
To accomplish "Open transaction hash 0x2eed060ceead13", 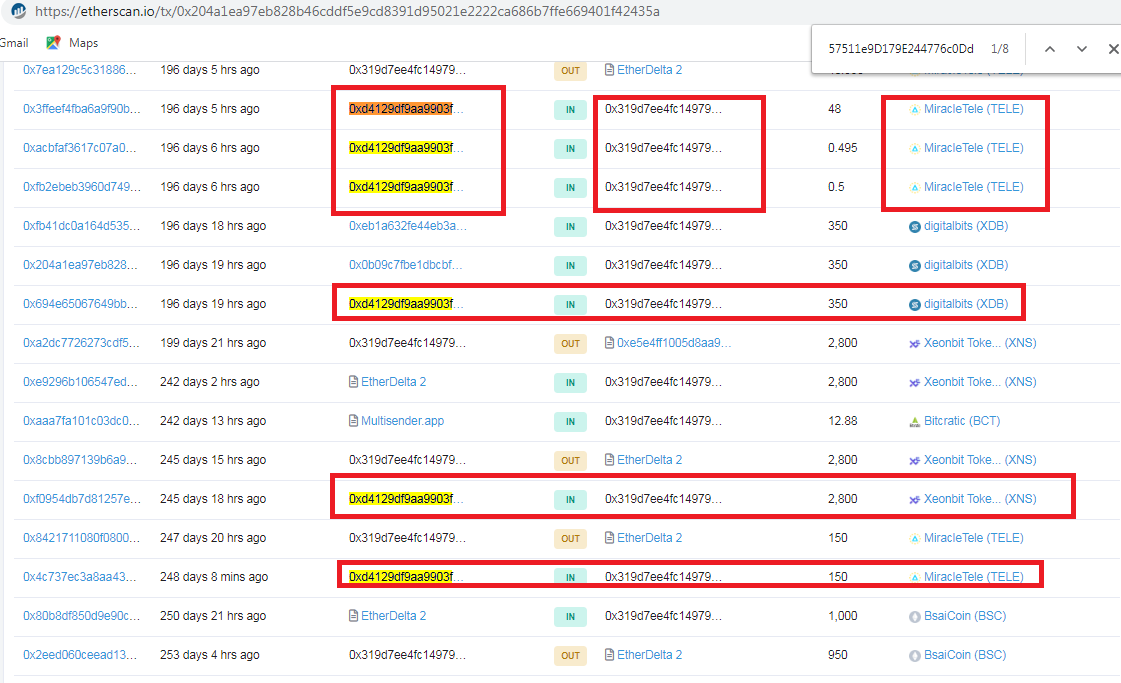I will click(80, 654).
